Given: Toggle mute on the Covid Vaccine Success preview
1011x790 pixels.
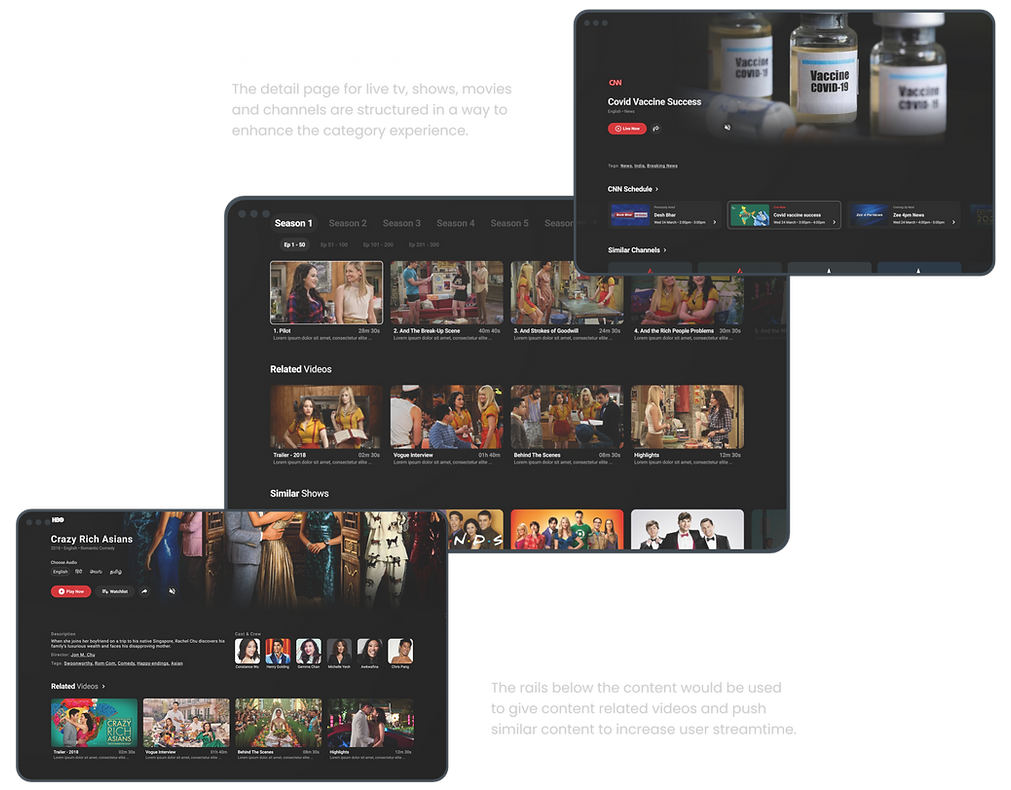Looking at the screenshot, I should 727,128.
